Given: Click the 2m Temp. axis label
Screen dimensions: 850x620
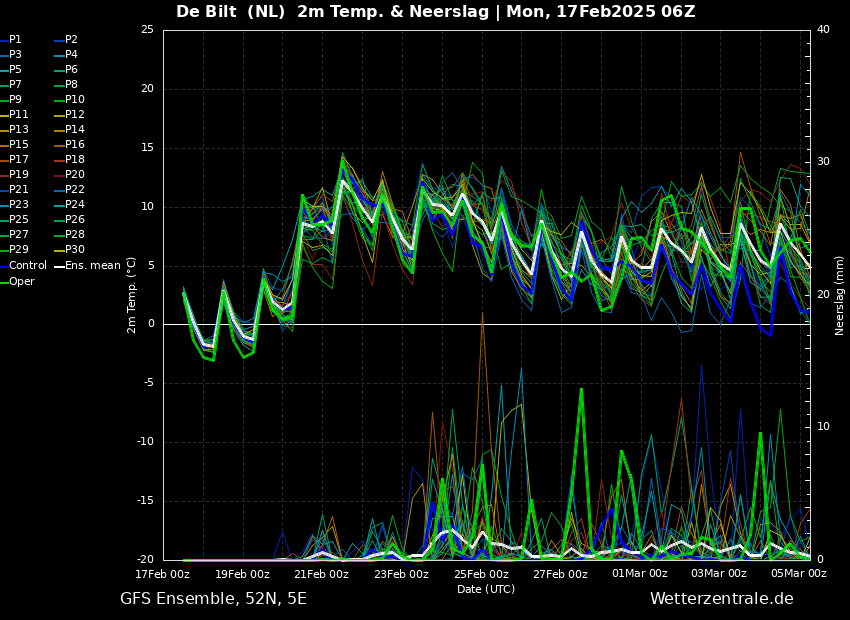Looking at the screenshot, I should coord(132,295).
